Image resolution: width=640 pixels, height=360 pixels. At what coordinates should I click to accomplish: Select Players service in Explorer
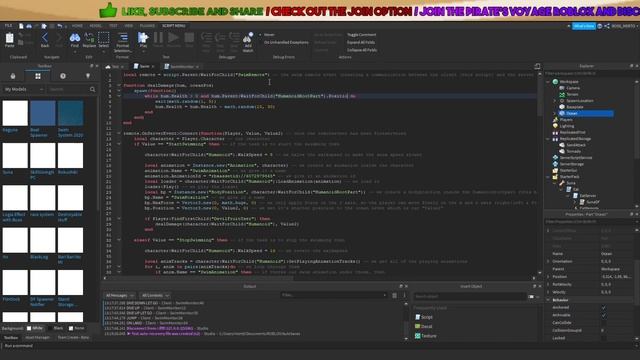pyautogui.click(x=566, y=120)
